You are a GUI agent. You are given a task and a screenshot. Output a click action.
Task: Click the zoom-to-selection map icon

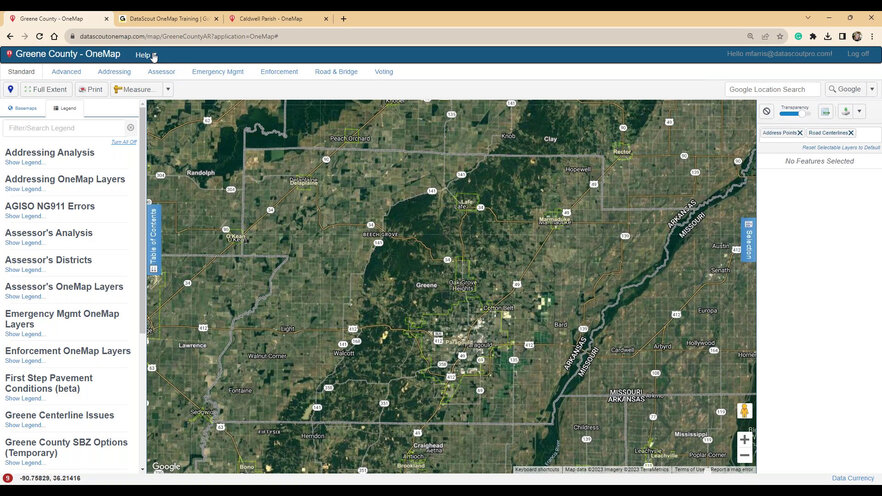[x=825, y=112]
